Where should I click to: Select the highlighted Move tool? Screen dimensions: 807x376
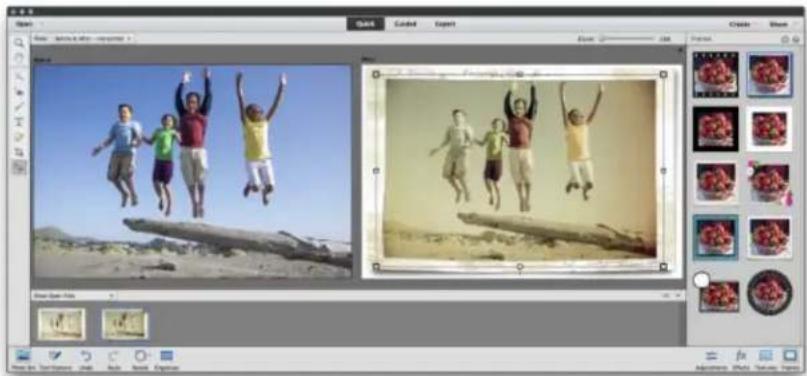(19, 168)
